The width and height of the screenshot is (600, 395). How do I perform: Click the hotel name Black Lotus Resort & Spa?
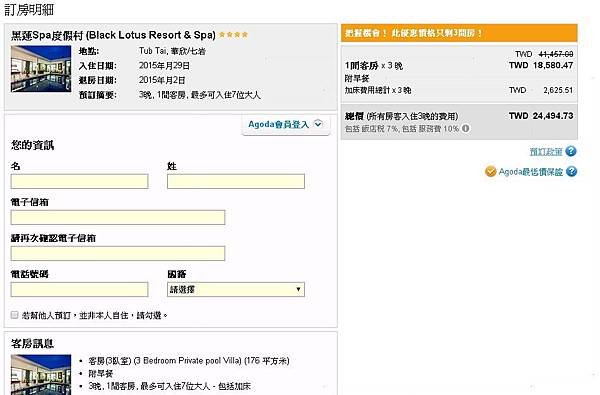(113, 35)
